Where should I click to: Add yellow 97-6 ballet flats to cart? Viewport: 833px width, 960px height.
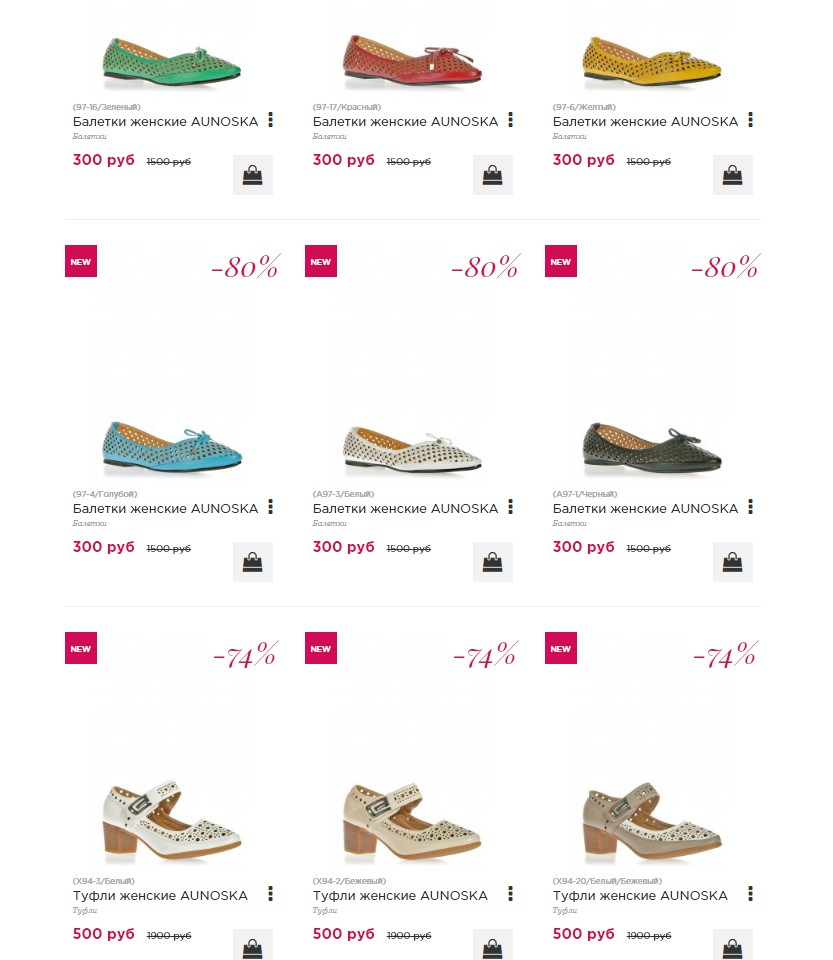733,175
